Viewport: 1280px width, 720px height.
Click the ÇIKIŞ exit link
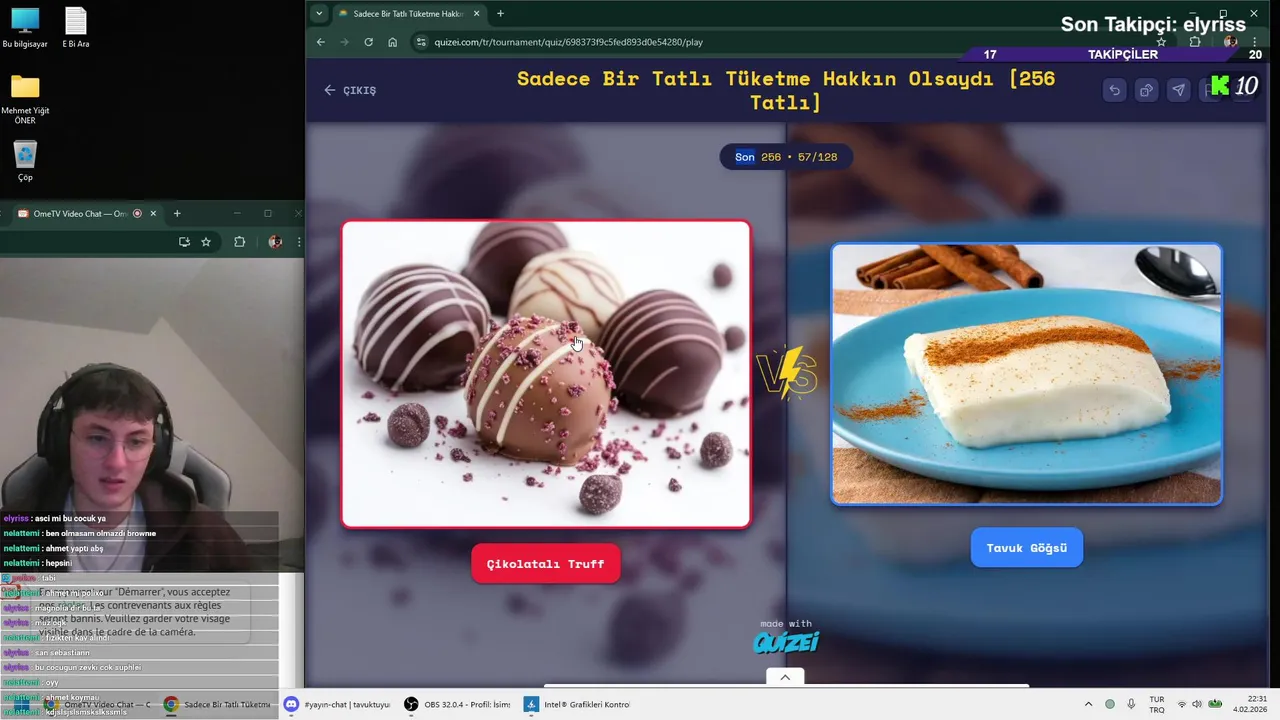tap(350, 90)
